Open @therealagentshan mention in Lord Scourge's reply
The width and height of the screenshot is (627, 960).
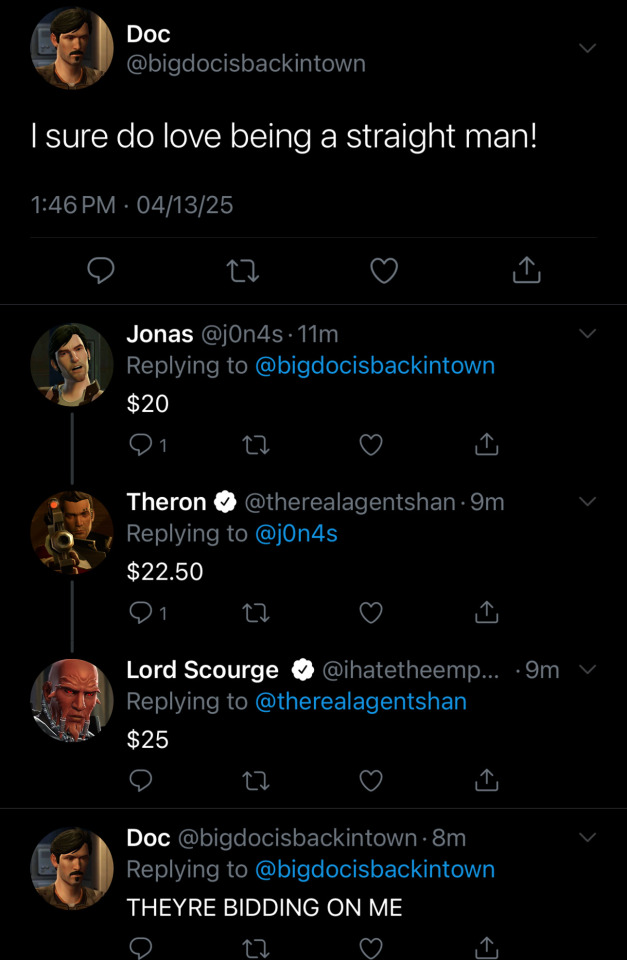[x=361, y=702]
